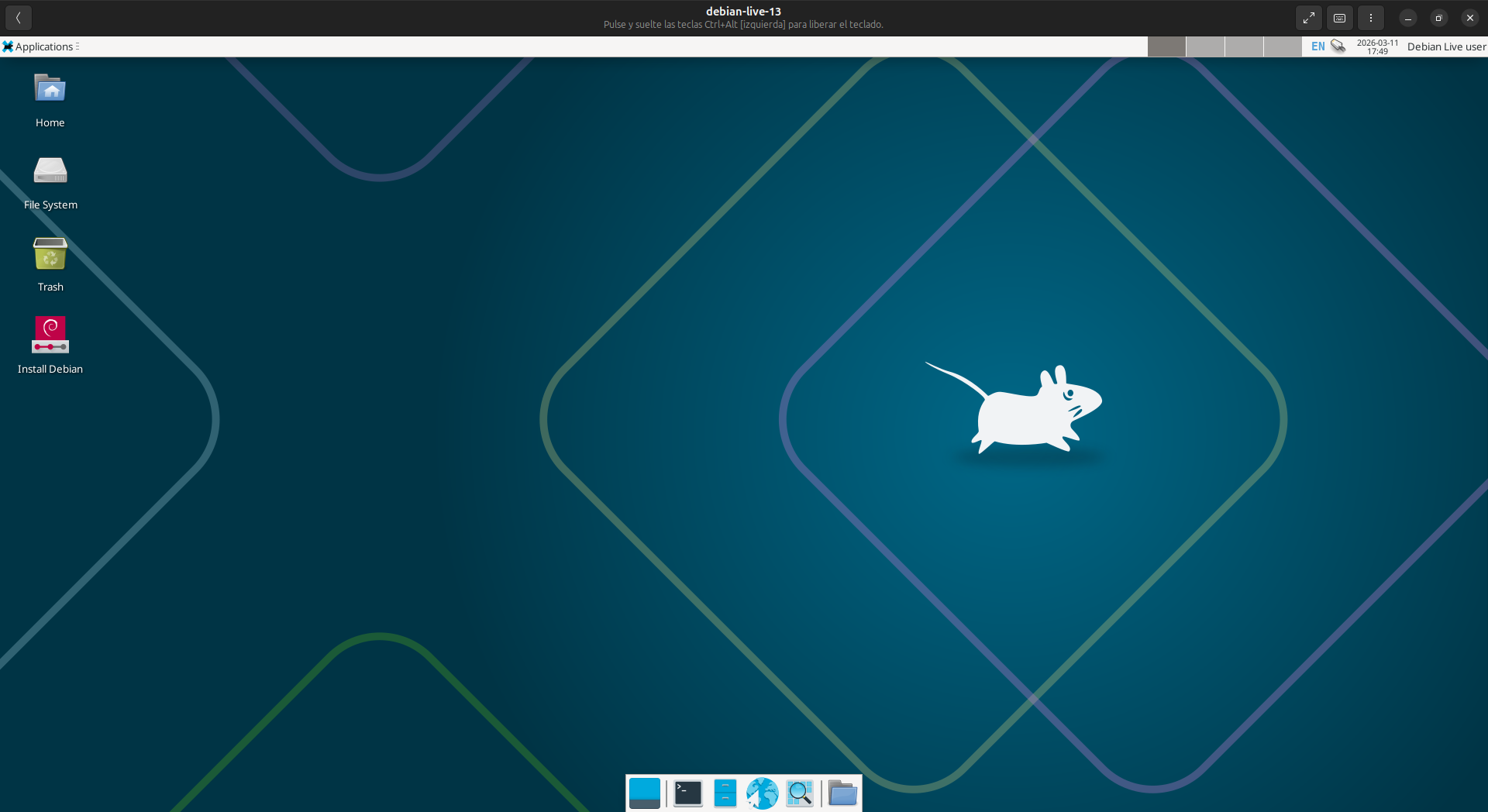
Task: Open the EN keyboard layout switcher
Action: (x=1317, y=46)
